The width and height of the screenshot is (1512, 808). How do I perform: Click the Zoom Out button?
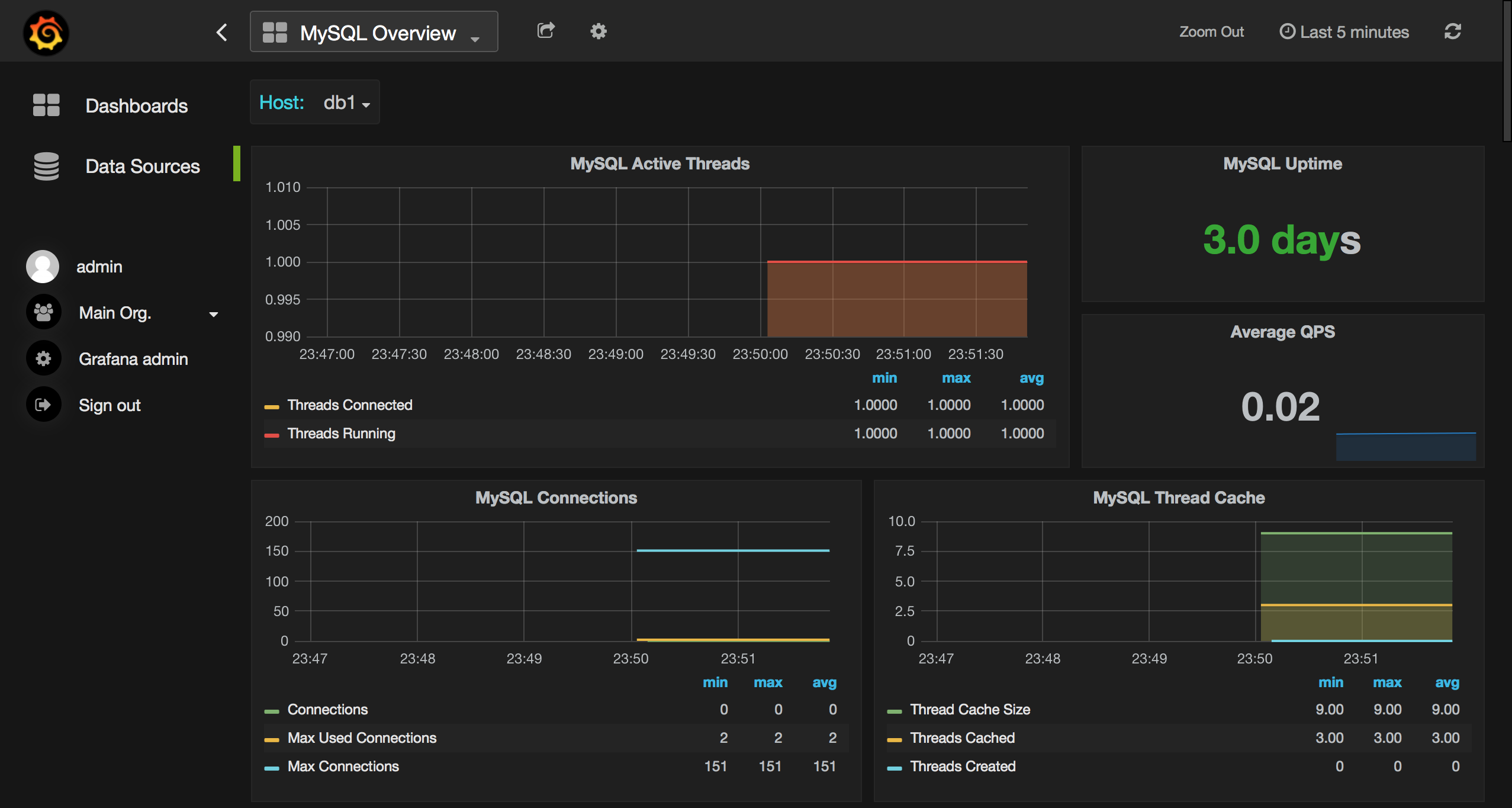tap(1211, 31)
